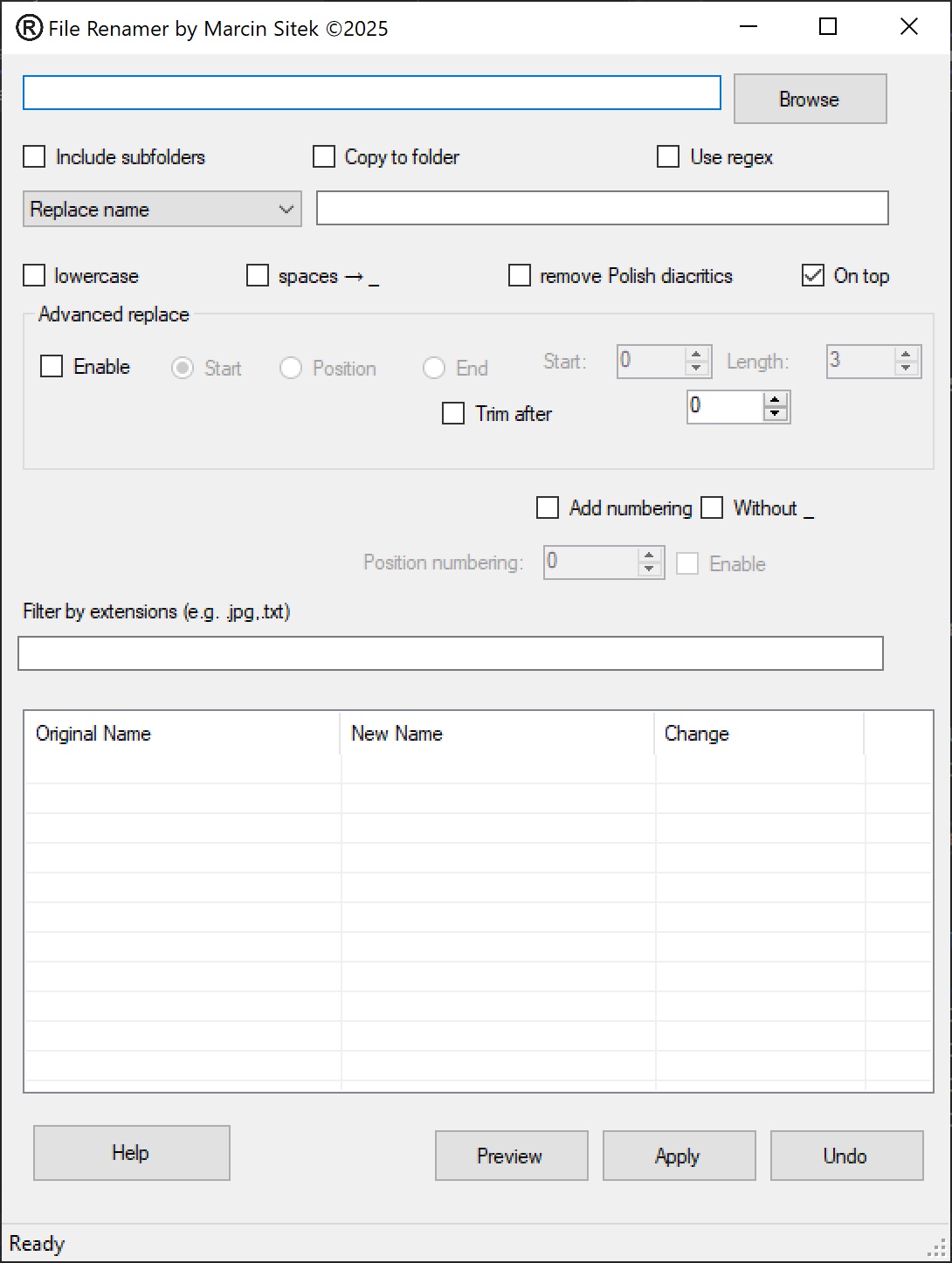Click the Original Name column header
Screen dimensions: 952x1263
click(x=183, y=734)
